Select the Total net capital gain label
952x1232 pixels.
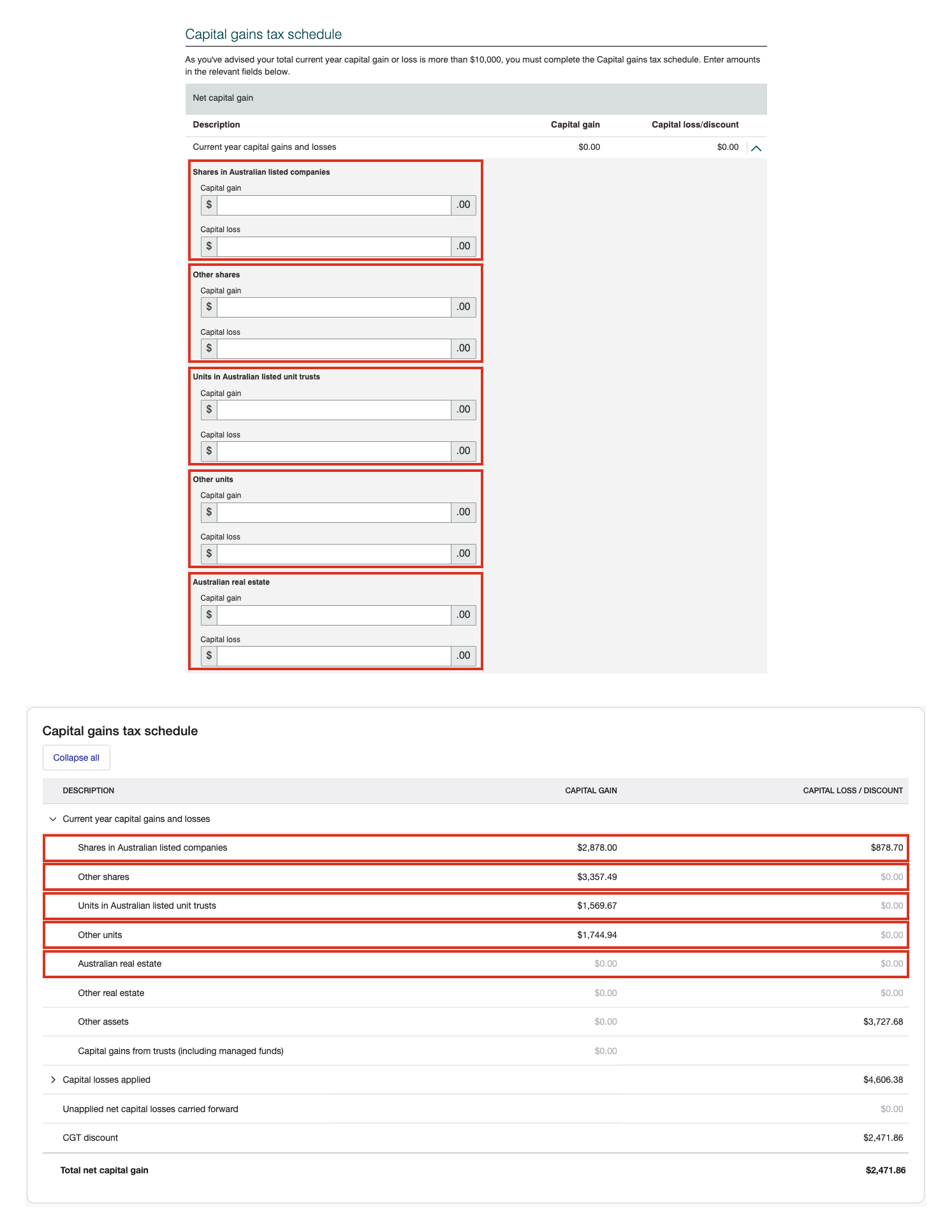click(105, 1170)
